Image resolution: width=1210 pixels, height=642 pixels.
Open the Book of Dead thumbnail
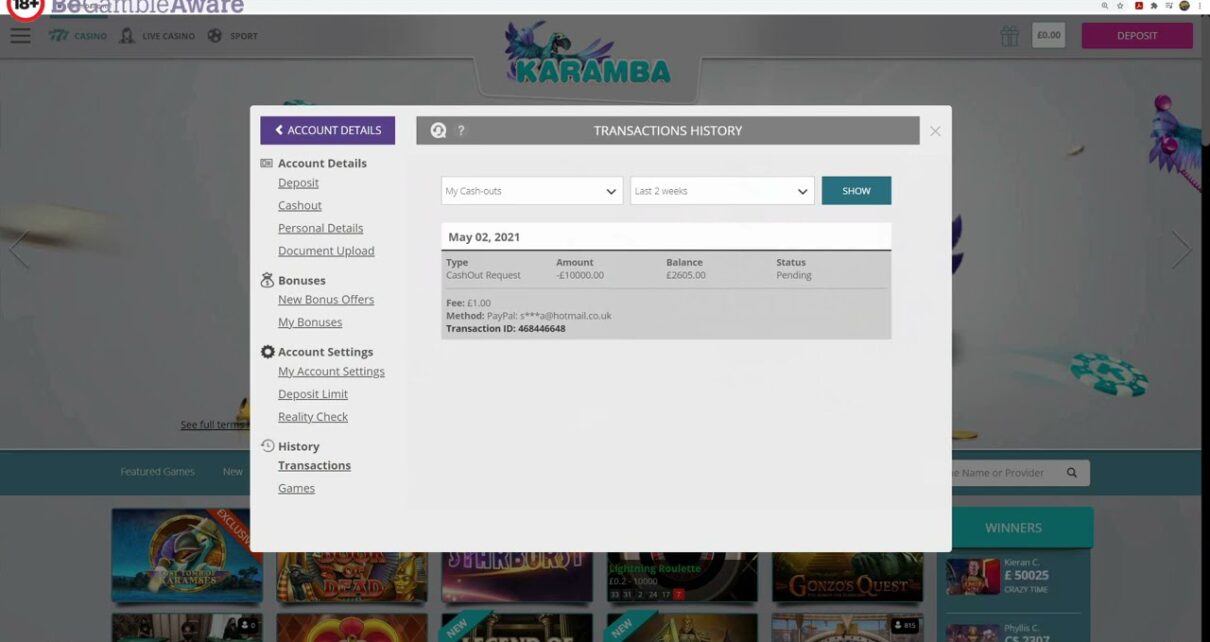pos(351,575)
